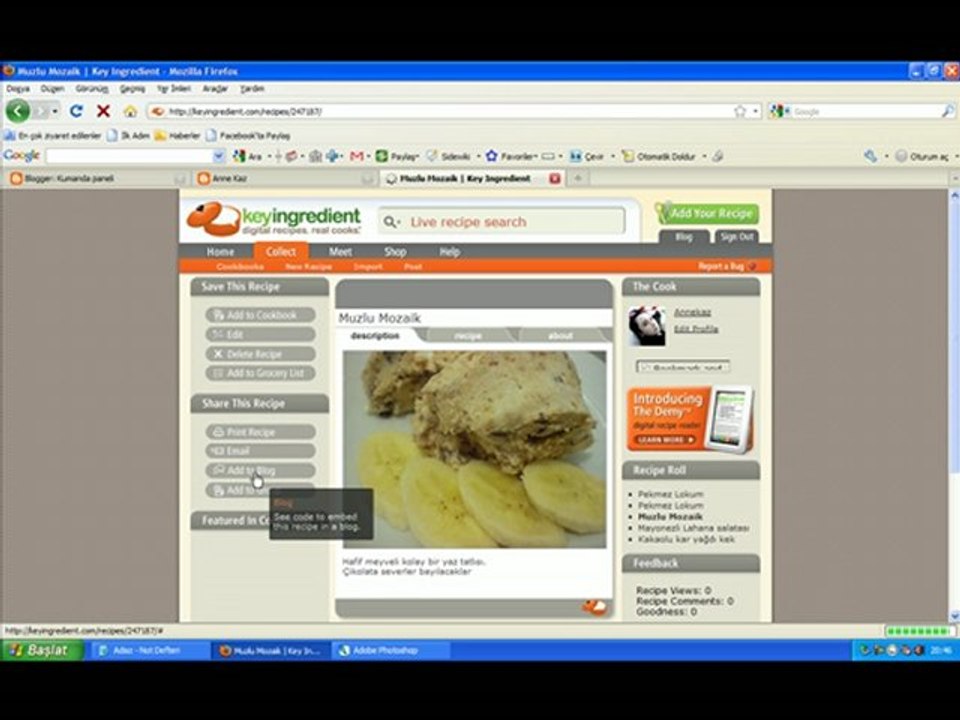
Task: Open the Gmail icon in the Google toolbar
Action: [x=356, y=156]
